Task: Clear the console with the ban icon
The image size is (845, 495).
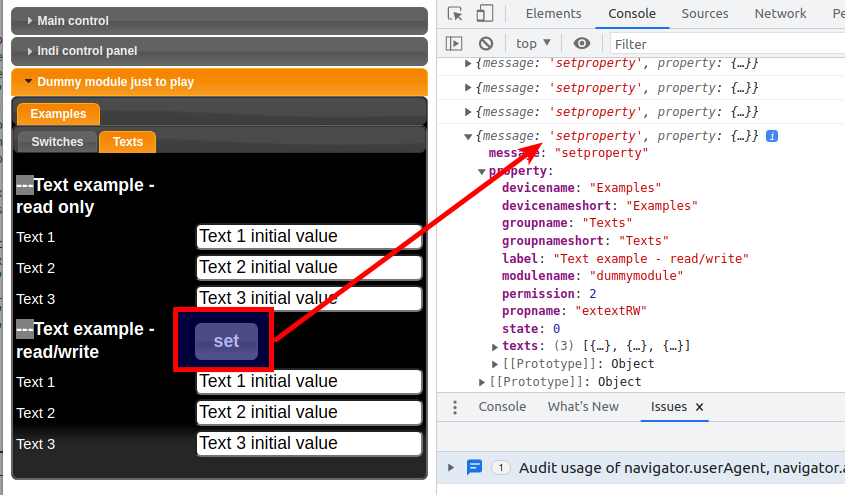Action: [486, 44]
